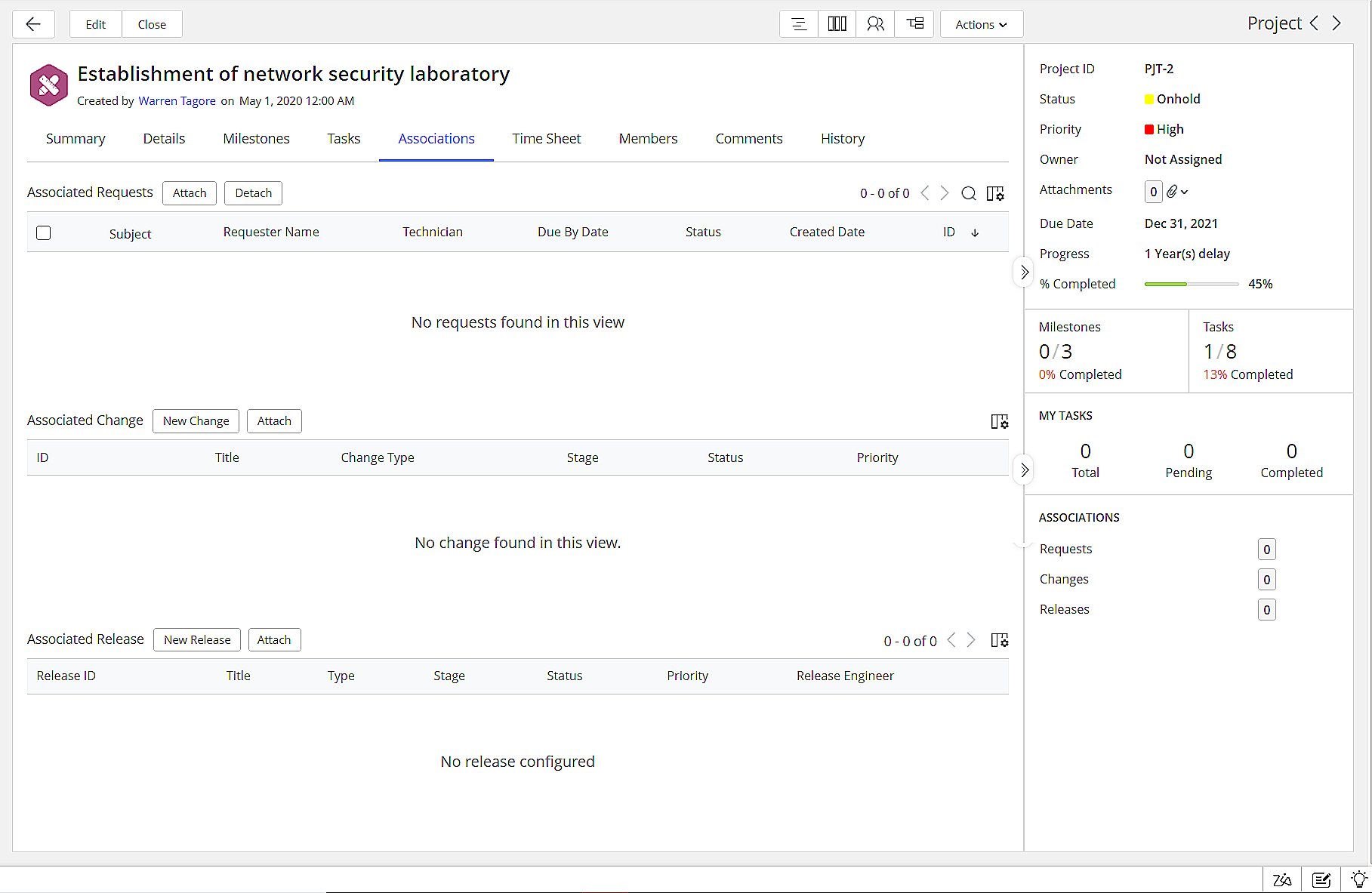Go to previous page of associated requests
The height and width of the screenshot is (893, 1372).
click(x=925, y=193)
